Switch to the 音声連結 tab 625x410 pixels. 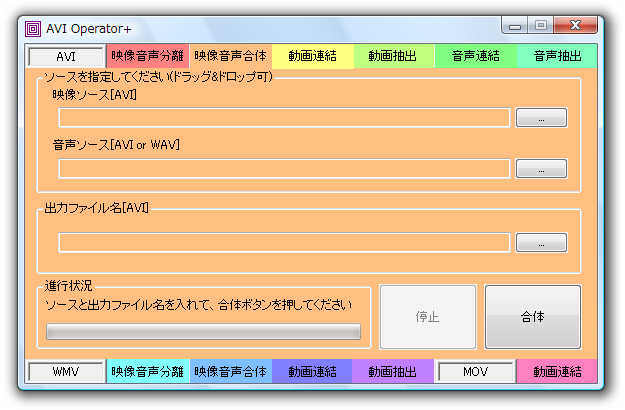(x=476, y=56)
